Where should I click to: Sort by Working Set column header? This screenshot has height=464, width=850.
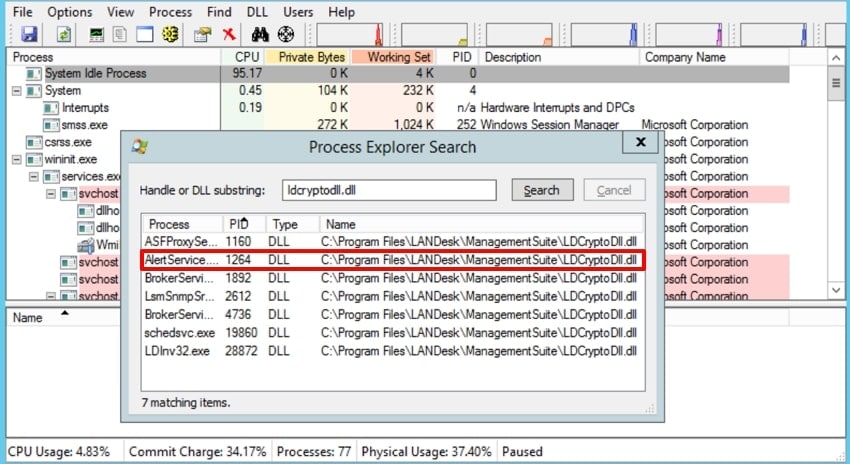[395, 57]
